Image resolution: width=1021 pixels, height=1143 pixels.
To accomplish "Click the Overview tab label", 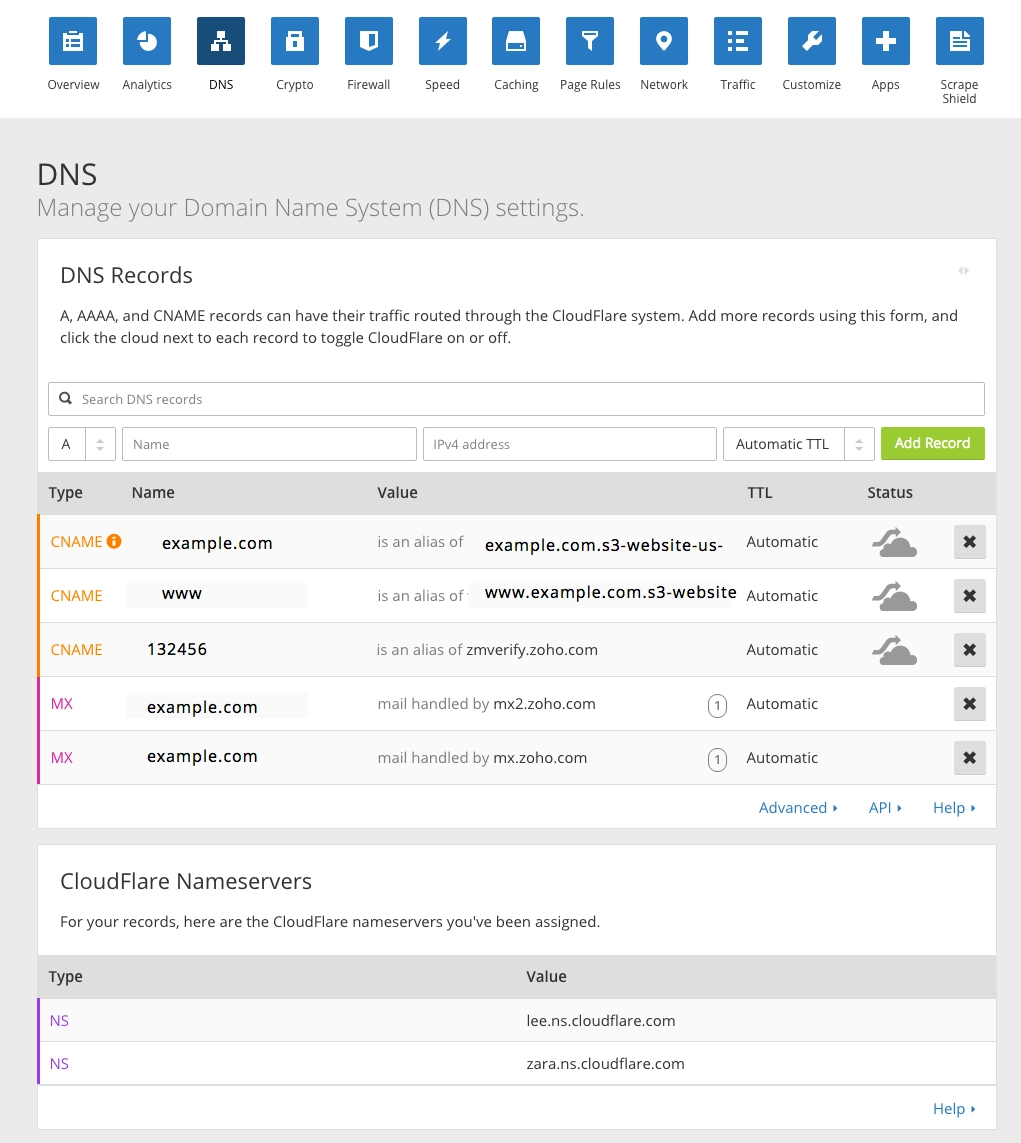I will click(x=73, y=85).
